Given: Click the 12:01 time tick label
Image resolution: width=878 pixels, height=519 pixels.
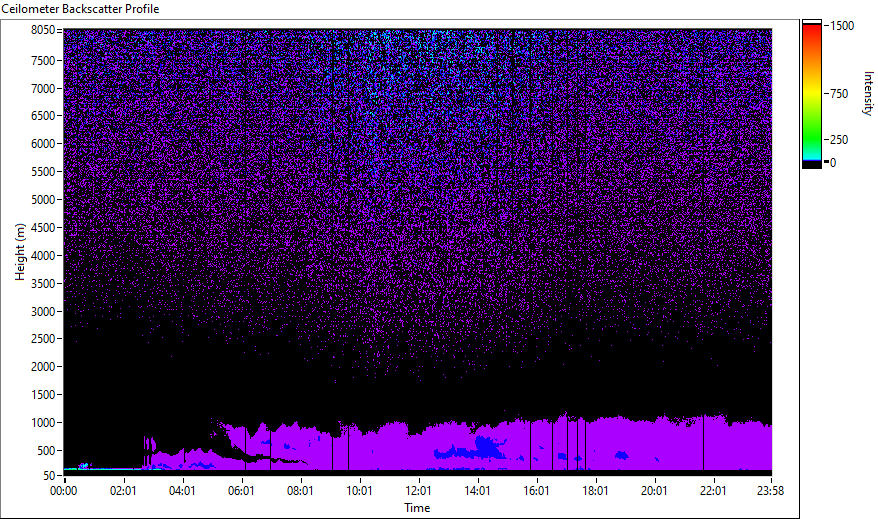Looking at the screenshot, I should click(x=418, y=491).
